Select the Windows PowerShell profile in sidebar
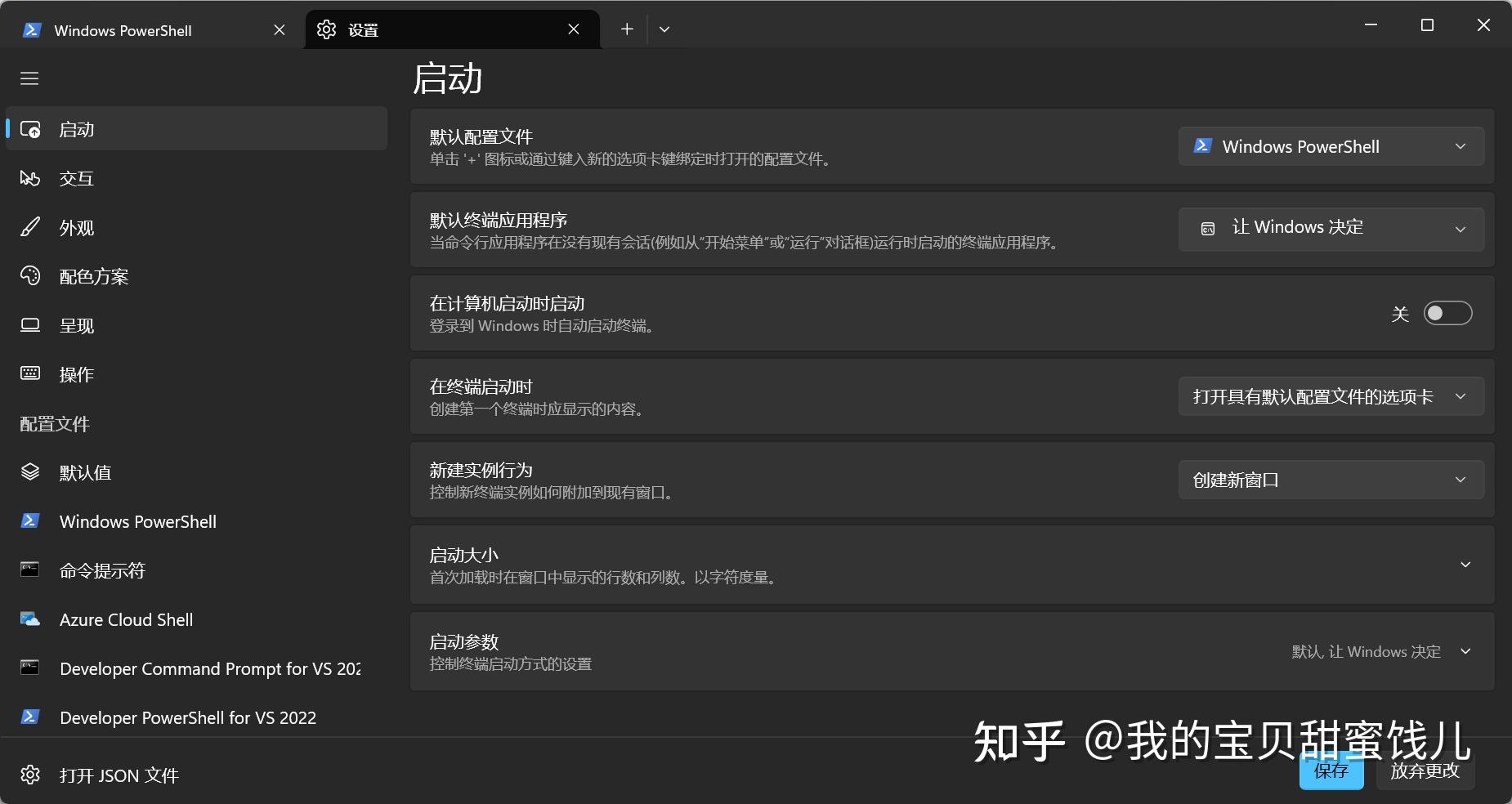 click(x=137, y=520)
